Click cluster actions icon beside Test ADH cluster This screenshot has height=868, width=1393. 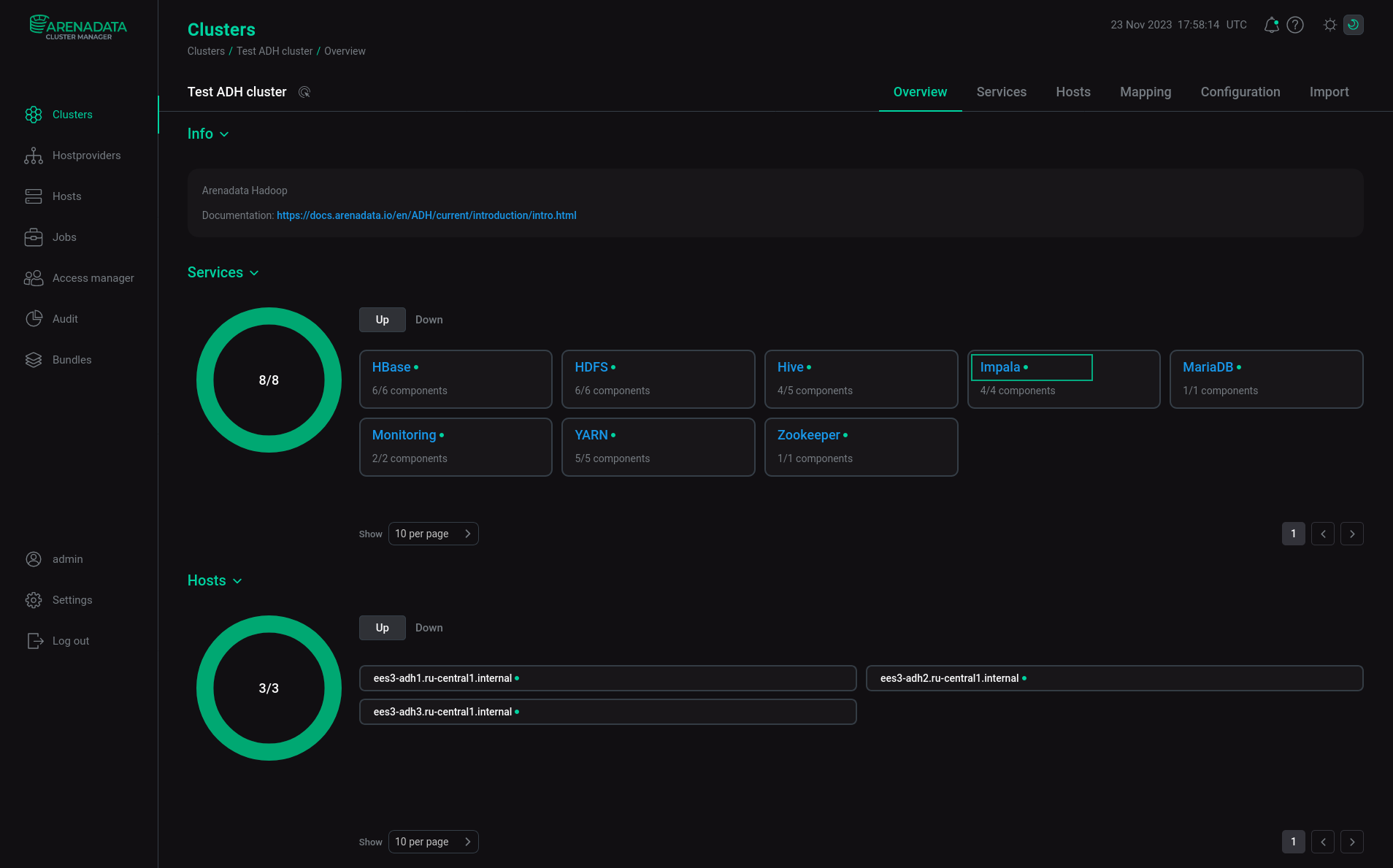pyautogui.click(x=304, y=92)
